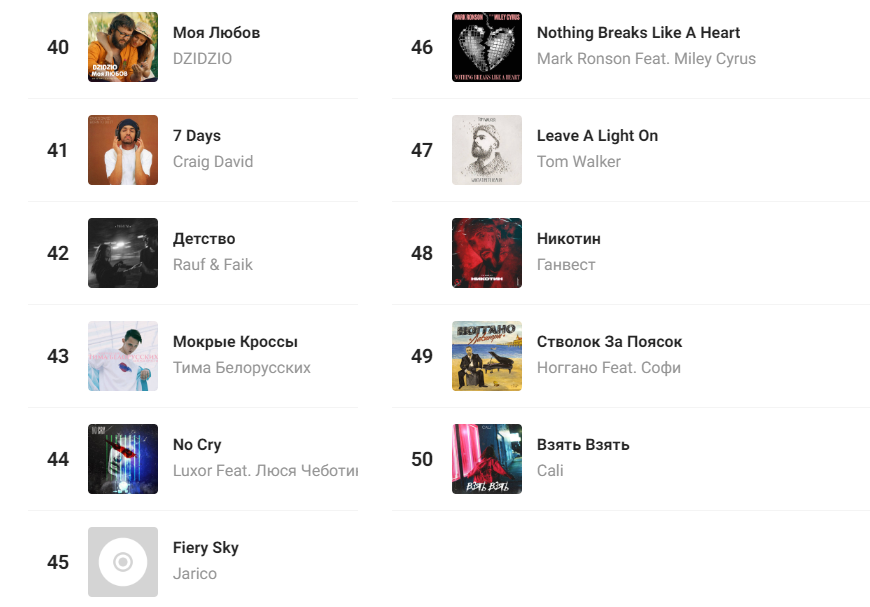Open artist Mark Ronson Feat. Miley Cyrus
The height and width of the screenshot is (607, 870).
(646, 59)
